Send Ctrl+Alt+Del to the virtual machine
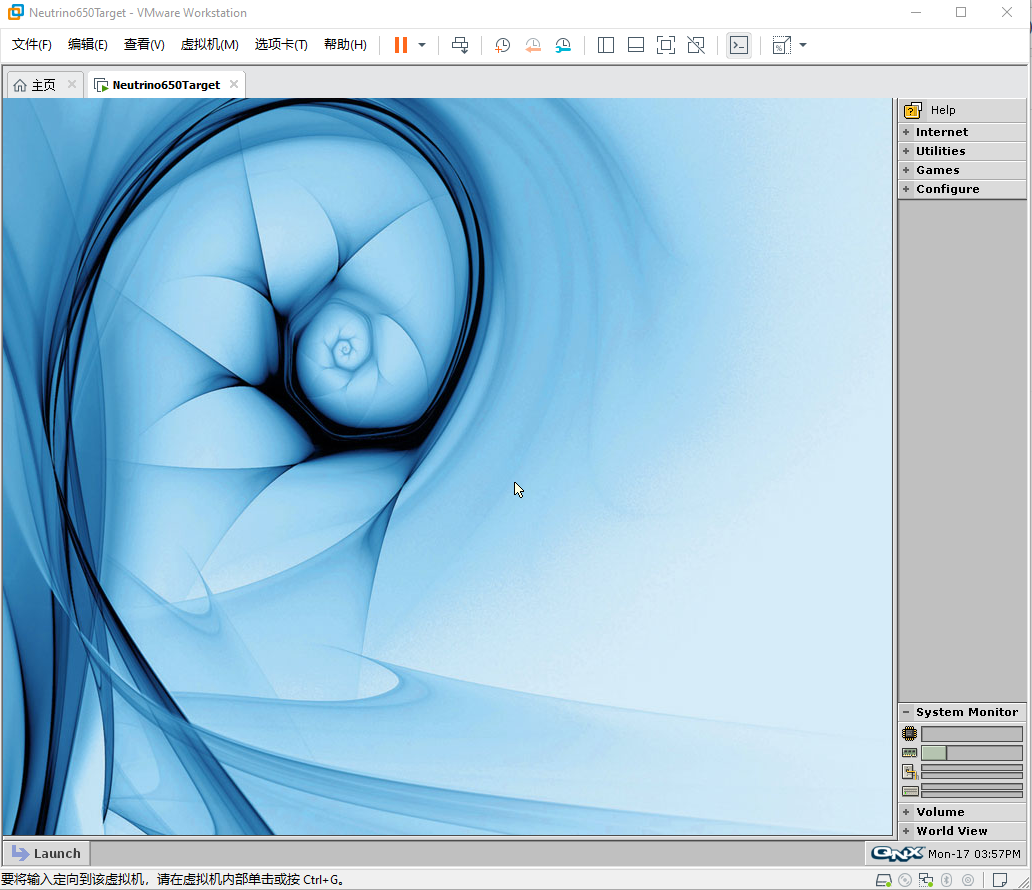 [x=460, y=45]
